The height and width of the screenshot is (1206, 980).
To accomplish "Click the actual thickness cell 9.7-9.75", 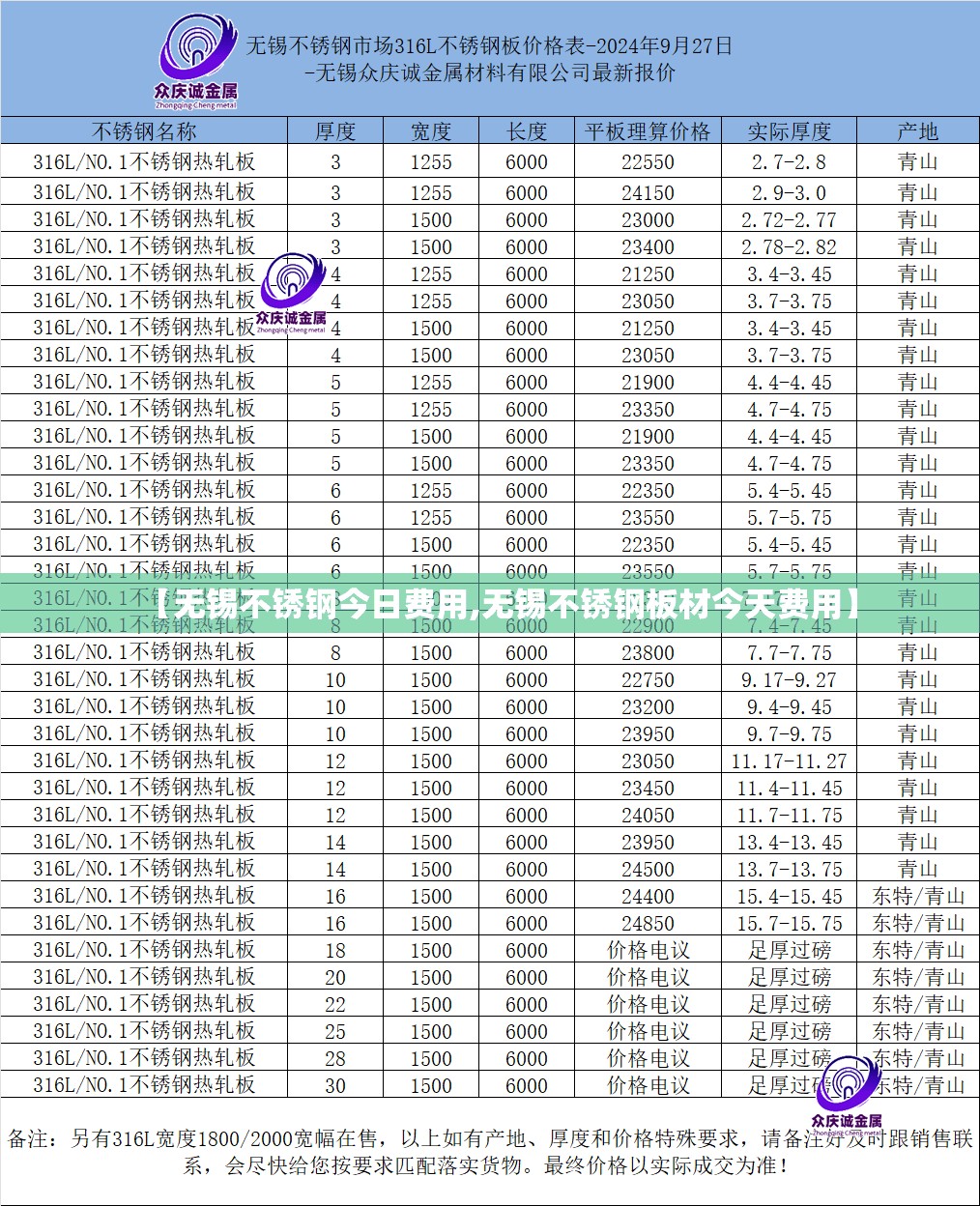I will (789, 733).
